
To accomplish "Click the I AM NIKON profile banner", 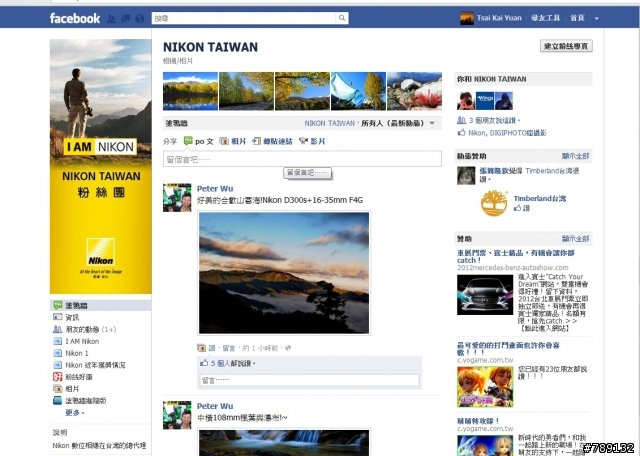I will point(100,167).
